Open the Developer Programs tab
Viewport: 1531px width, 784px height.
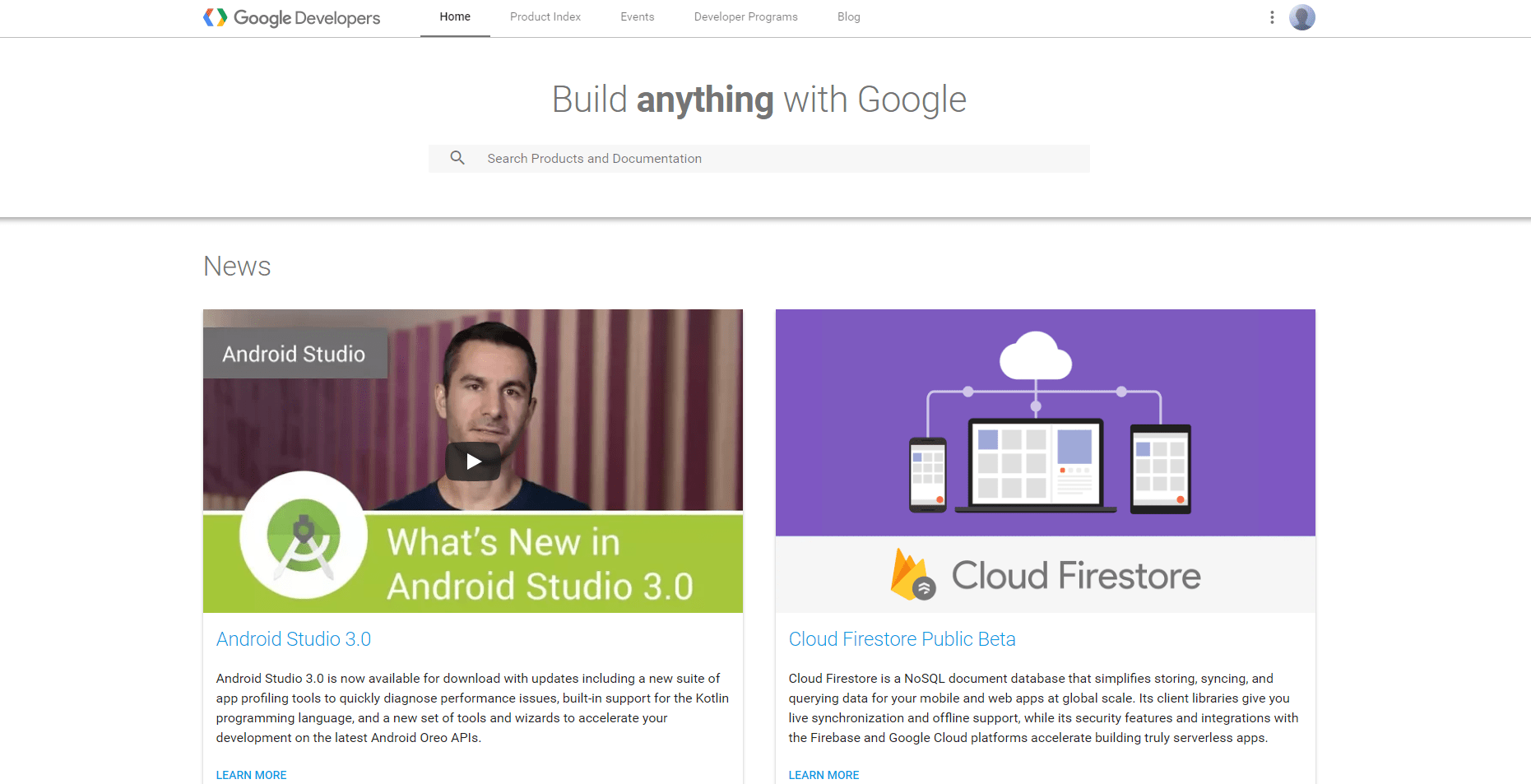click(745, 17)
